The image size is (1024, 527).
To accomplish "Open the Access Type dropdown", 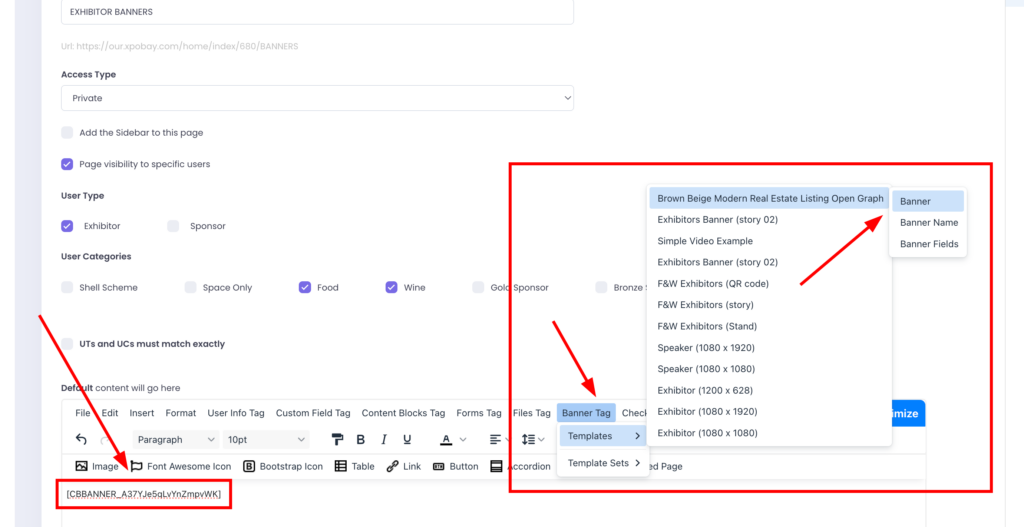I will pyautogui.click(x=317, y=98).
